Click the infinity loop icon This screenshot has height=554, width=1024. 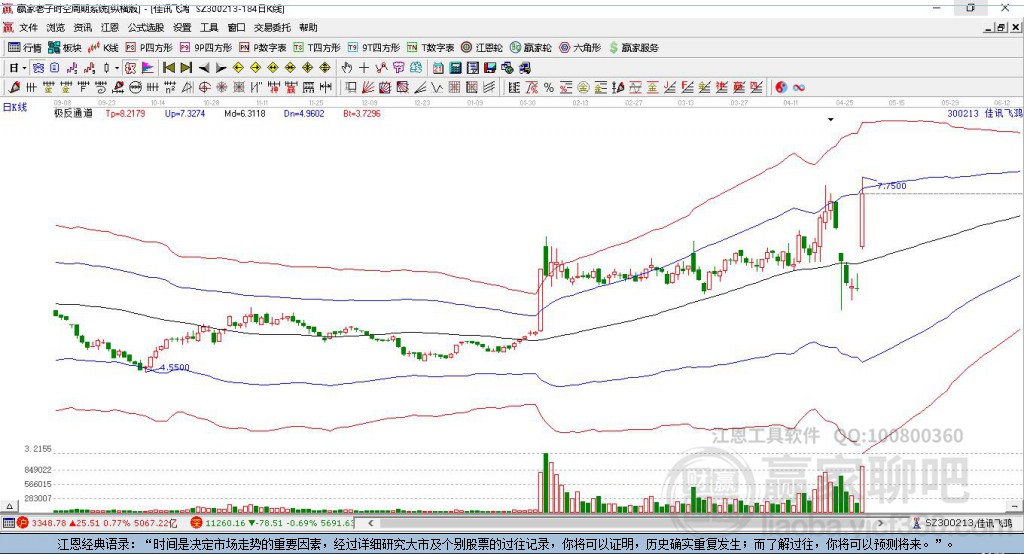click(799, 88)
